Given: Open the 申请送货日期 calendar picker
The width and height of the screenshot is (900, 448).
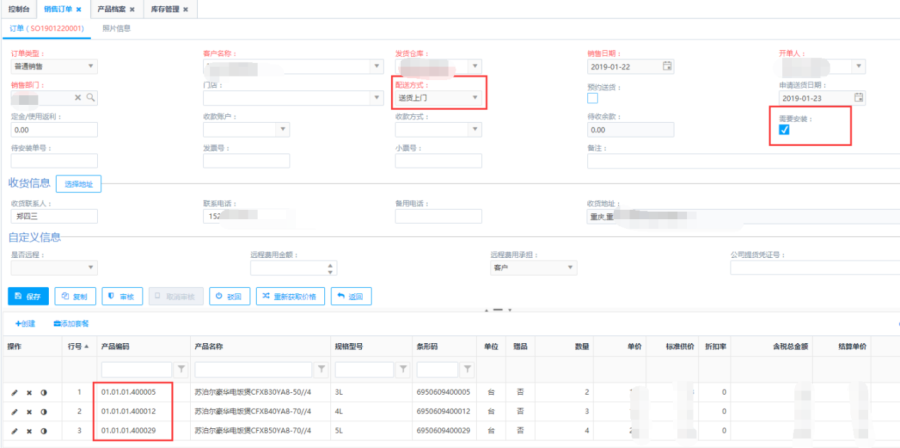Looking at the screenshot, I should click(858, 98).
